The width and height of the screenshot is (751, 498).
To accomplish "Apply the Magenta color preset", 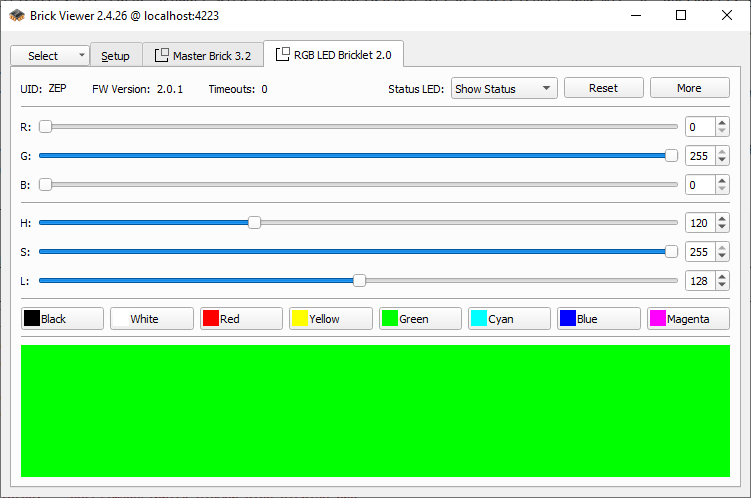I will point(688,319).
